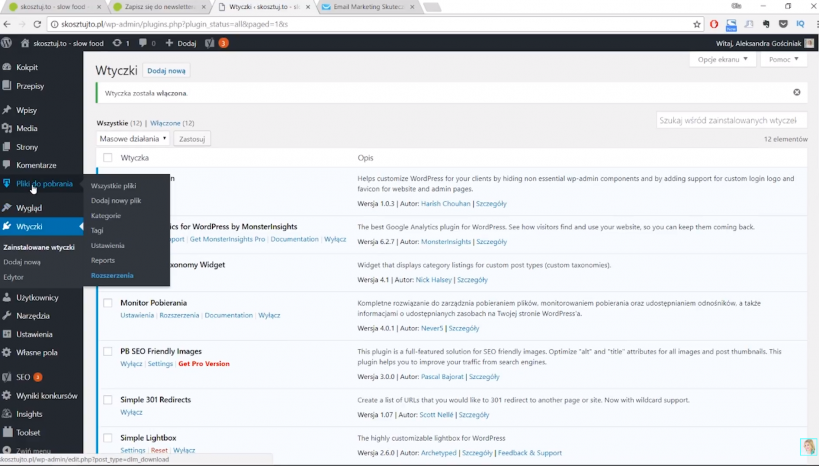Viewport: 819px width, 466px height.
Task: Open Strony pages icon
Action: tap(7, 147)
